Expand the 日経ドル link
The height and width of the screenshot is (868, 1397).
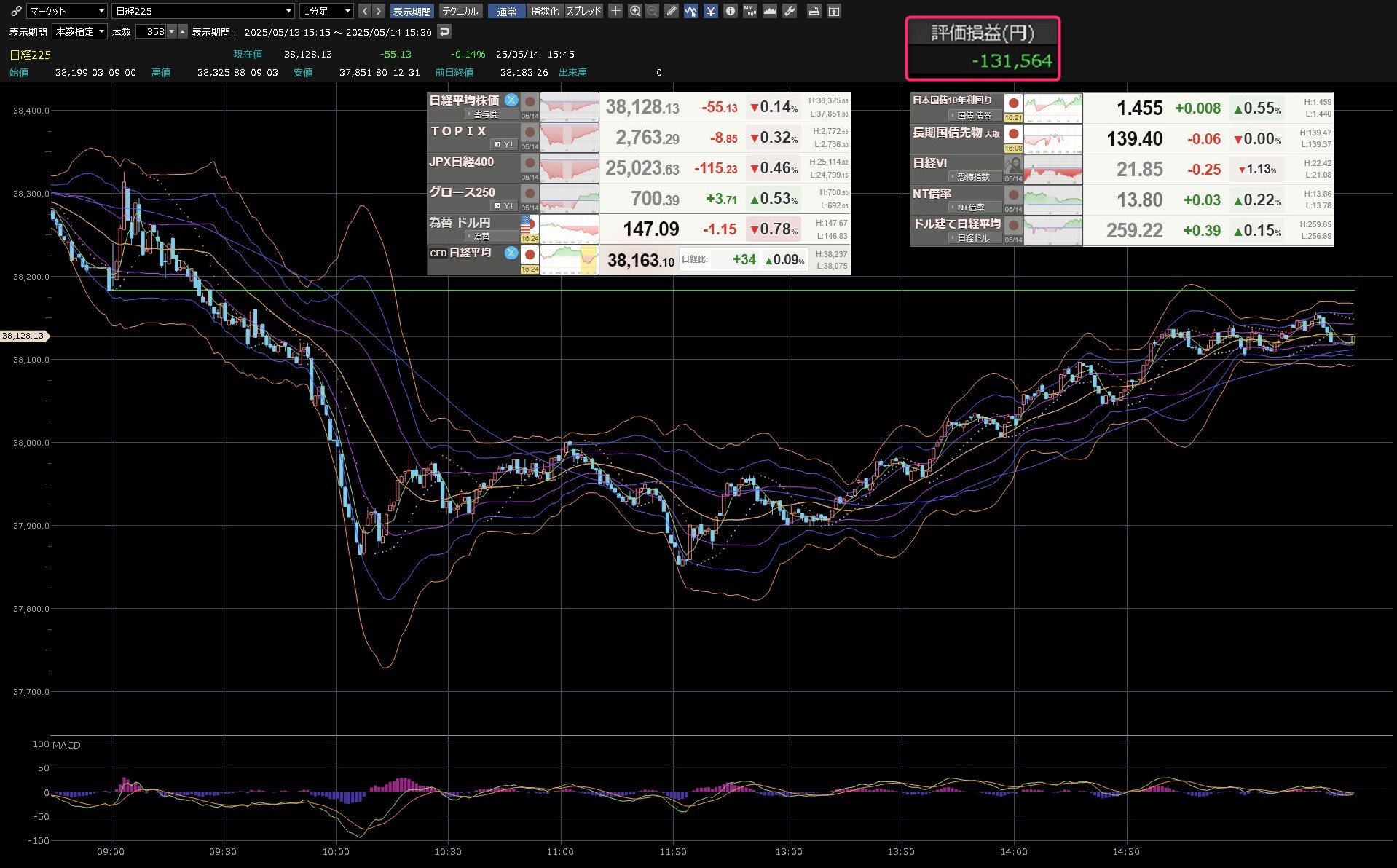(974, 238)
